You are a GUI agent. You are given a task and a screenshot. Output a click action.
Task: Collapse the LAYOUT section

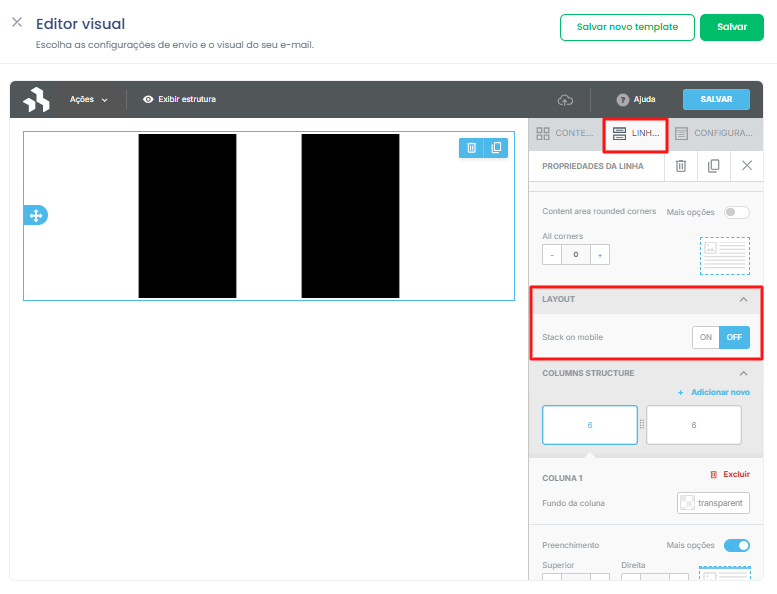pyautogui.click(x=743, y=299)
